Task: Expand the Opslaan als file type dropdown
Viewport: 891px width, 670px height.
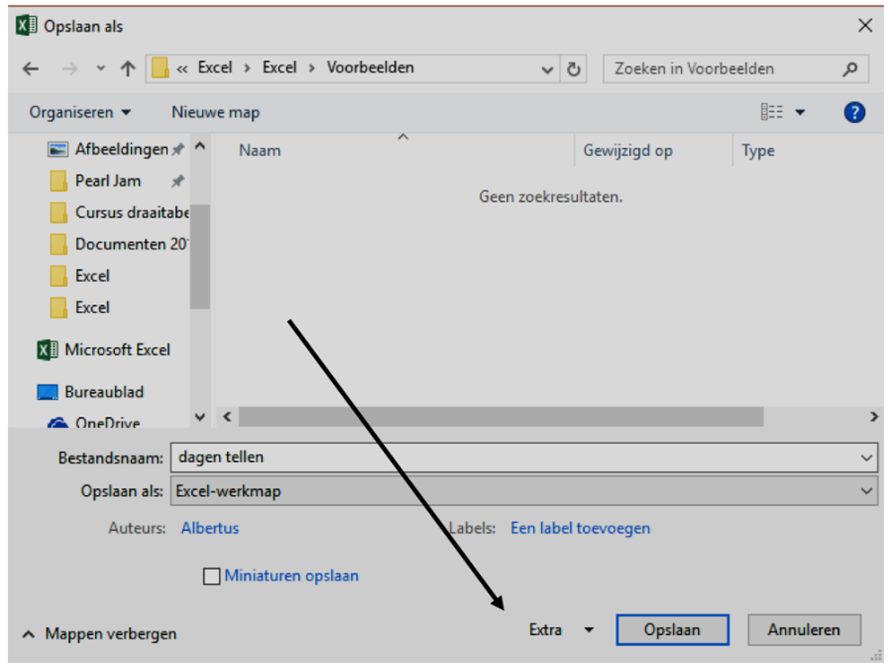Action: point(865,491)
